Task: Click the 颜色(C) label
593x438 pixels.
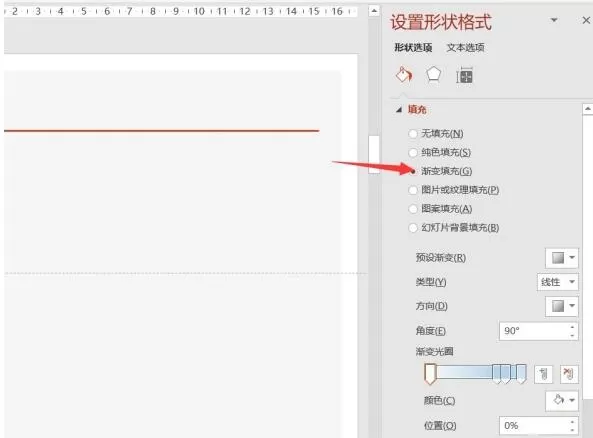Action: click(439, 400)
